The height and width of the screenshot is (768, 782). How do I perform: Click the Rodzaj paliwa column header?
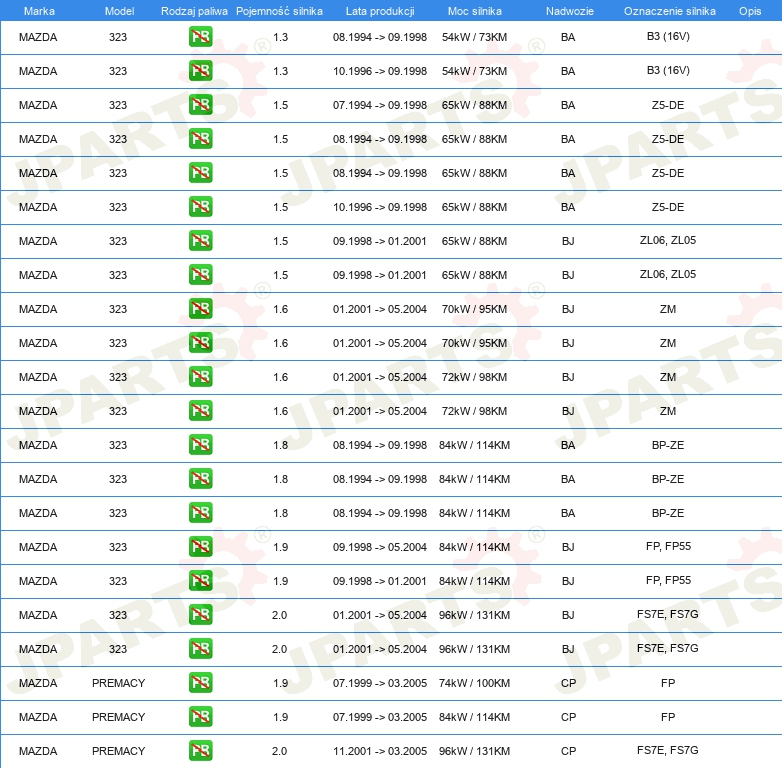click(194, 11)
